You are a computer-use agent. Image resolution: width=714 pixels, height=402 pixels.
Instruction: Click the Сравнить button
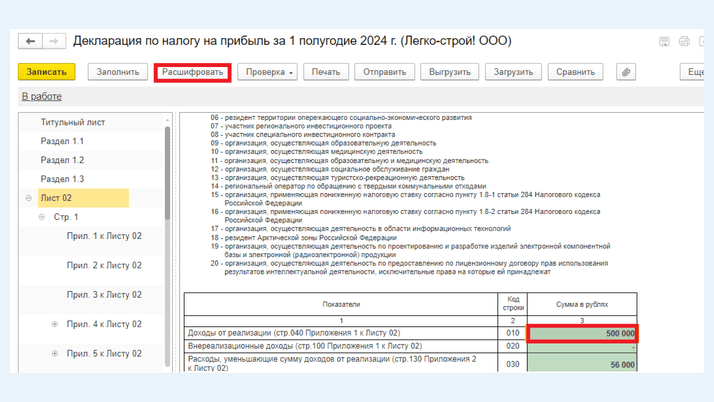point(576,72)
